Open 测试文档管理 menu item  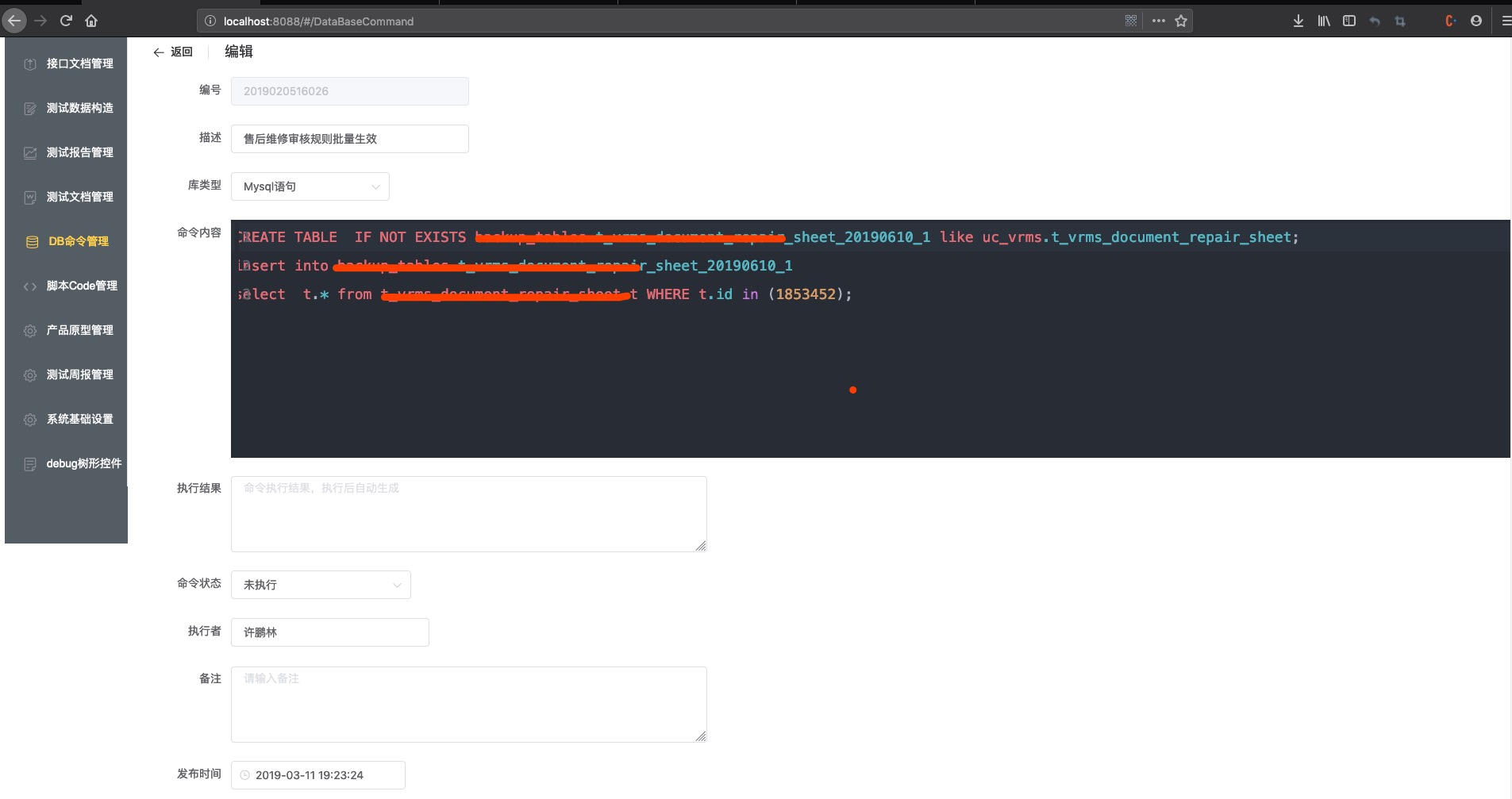tap(66, 197)
